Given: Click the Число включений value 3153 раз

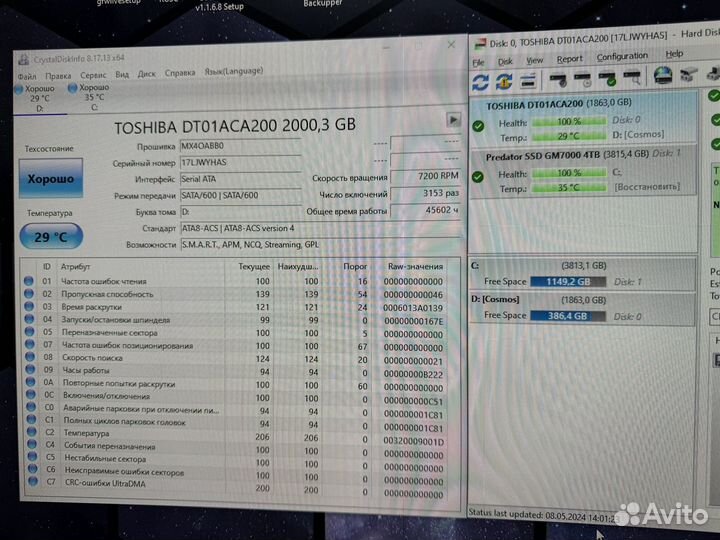Looking at the screenshot, I should (425, 193).
